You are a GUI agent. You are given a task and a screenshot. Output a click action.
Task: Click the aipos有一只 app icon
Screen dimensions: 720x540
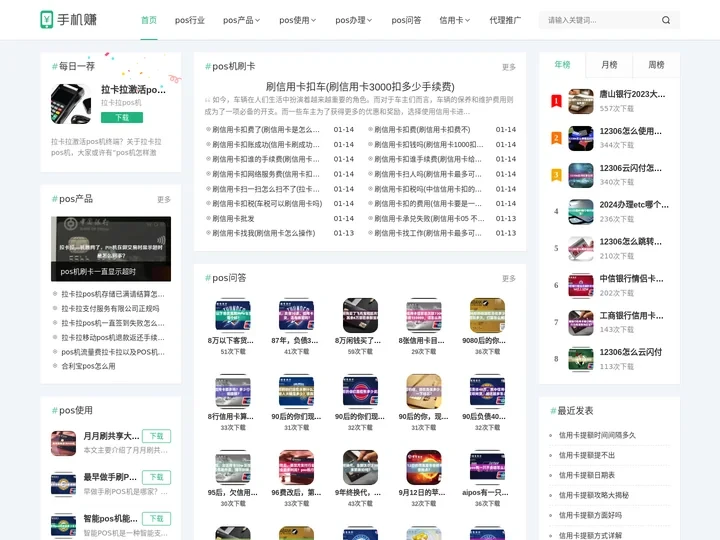click(488, 467)
